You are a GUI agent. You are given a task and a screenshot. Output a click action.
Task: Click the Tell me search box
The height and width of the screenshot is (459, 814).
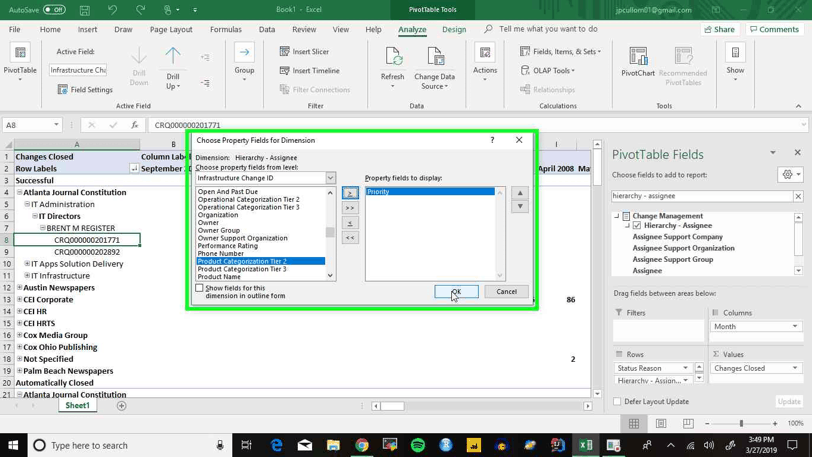tap(548, 30)
